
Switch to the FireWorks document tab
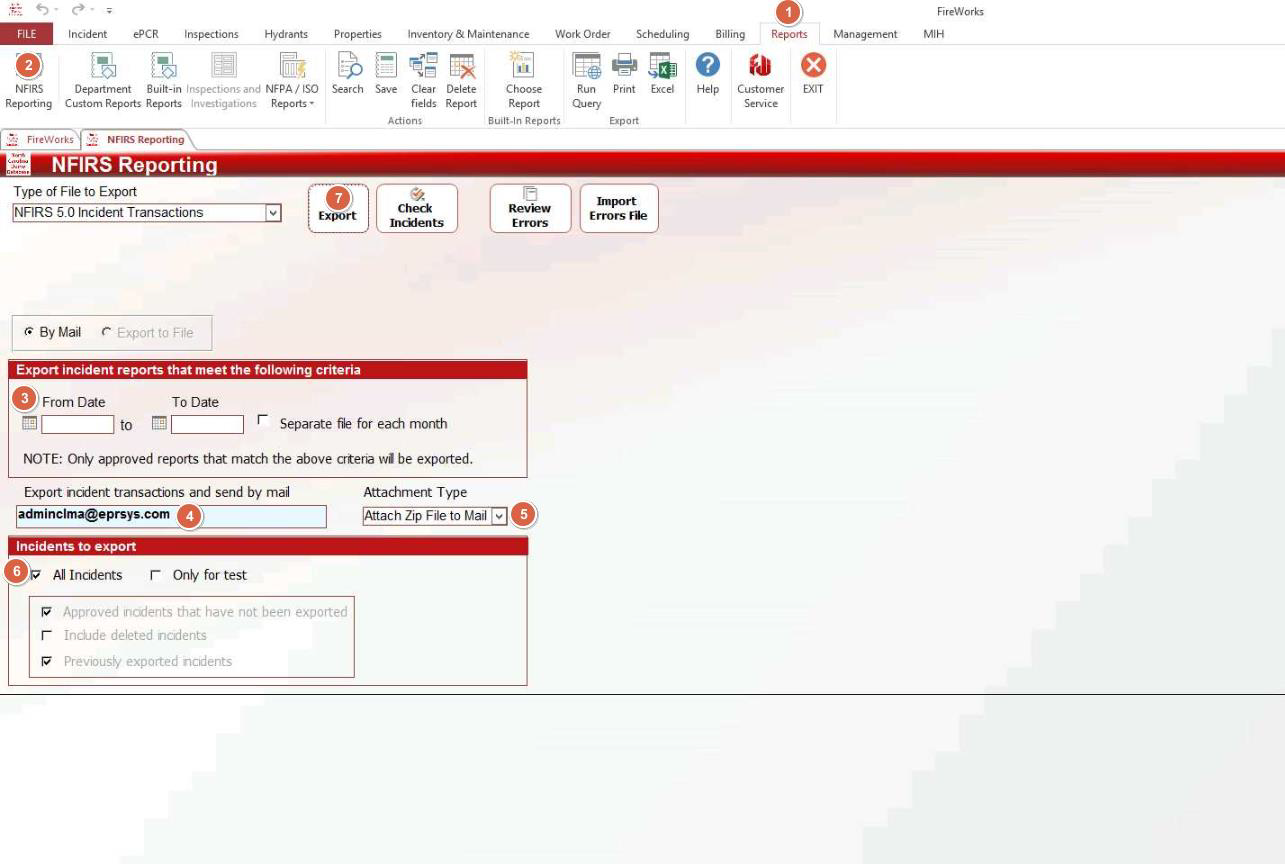click(x=41, y=139)
